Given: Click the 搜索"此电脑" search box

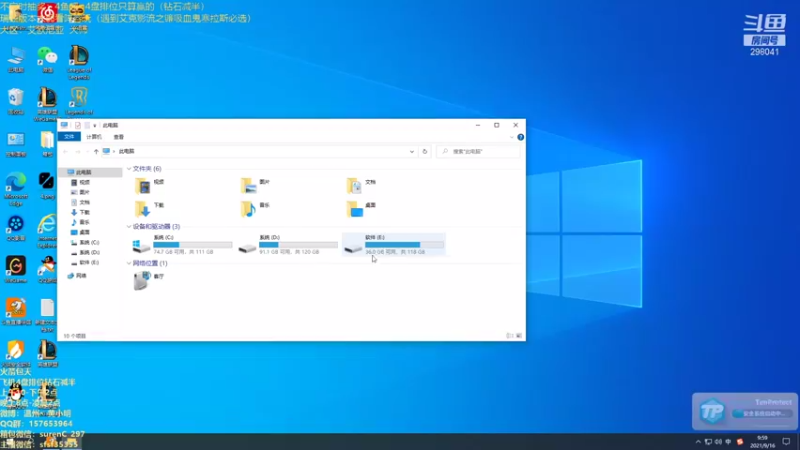Looking at the screenshot, I should click(x=478, y=152).
